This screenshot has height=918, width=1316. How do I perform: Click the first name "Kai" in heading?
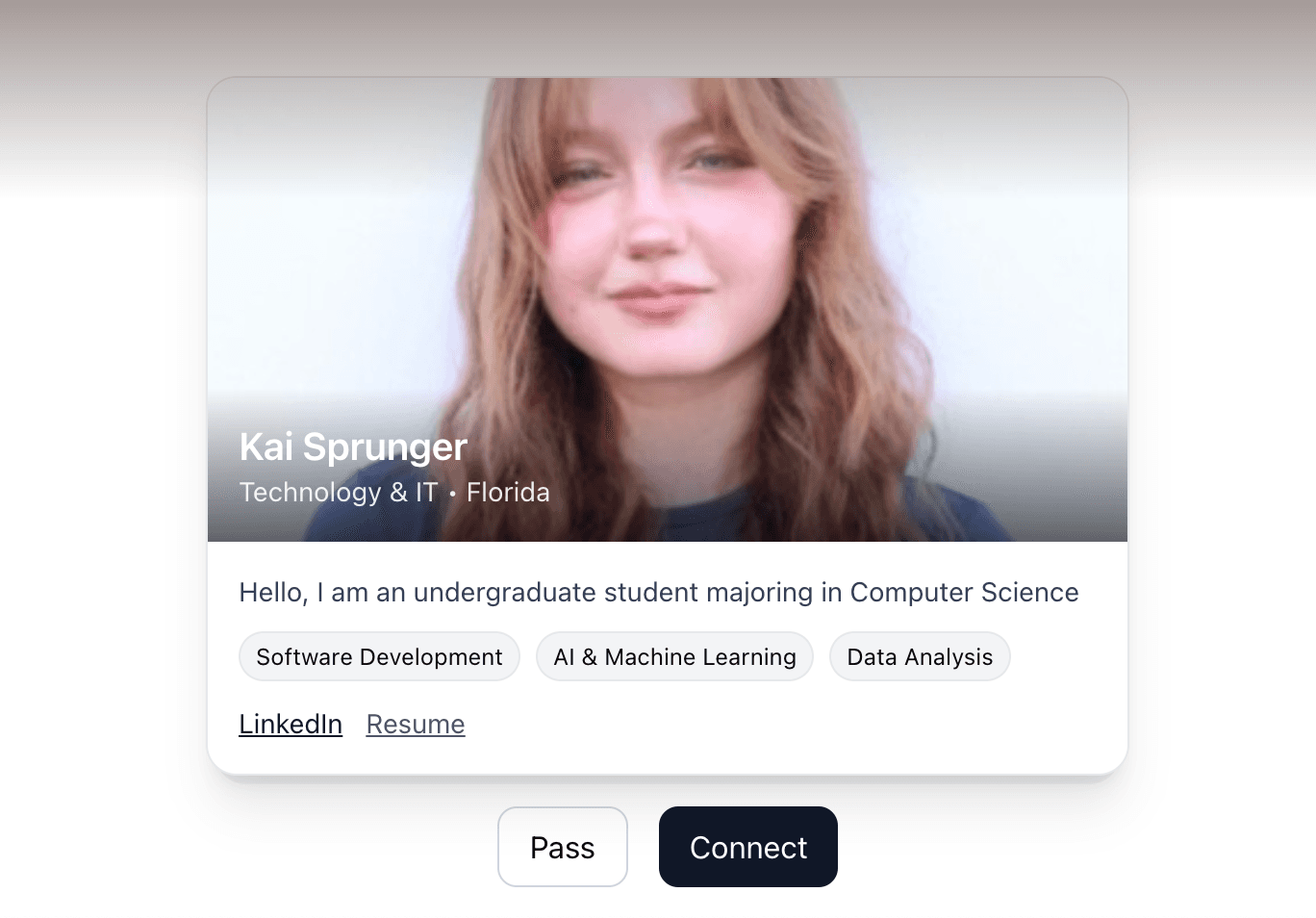266,447
